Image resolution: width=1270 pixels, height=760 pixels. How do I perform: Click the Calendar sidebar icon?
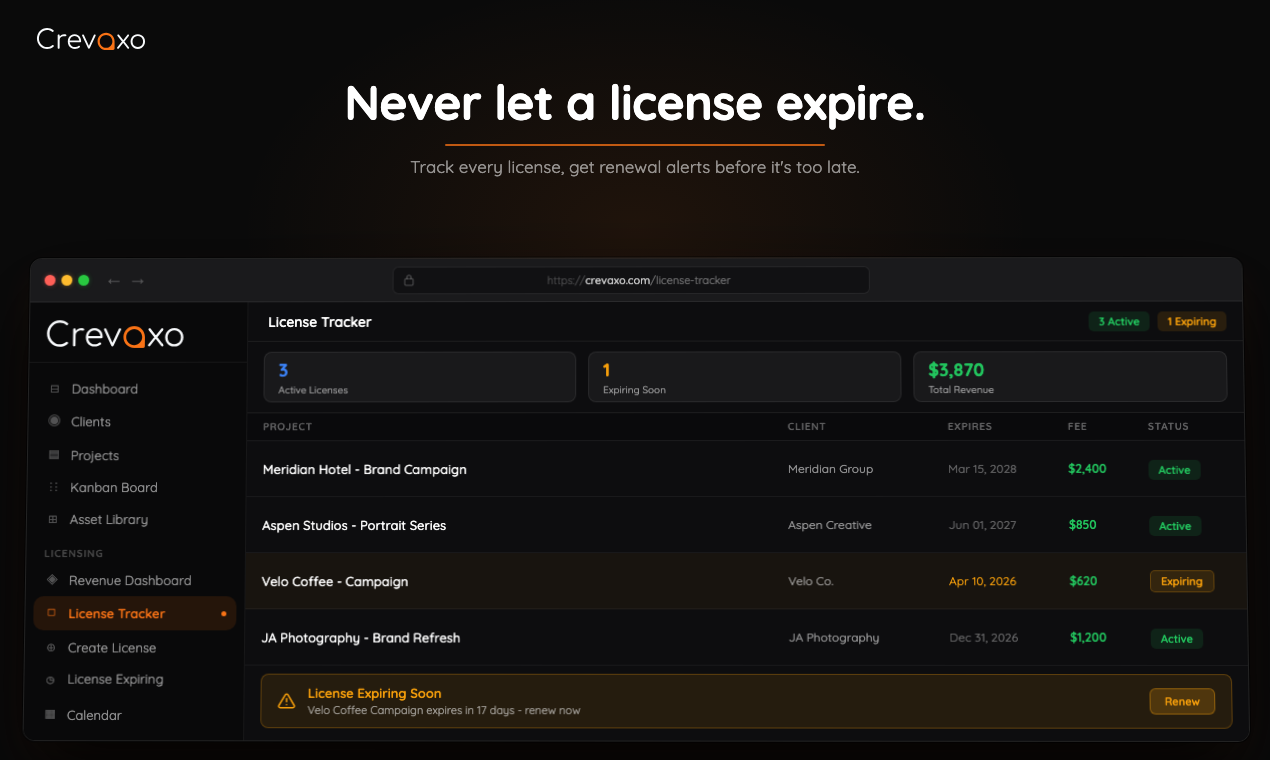point(50,715)
